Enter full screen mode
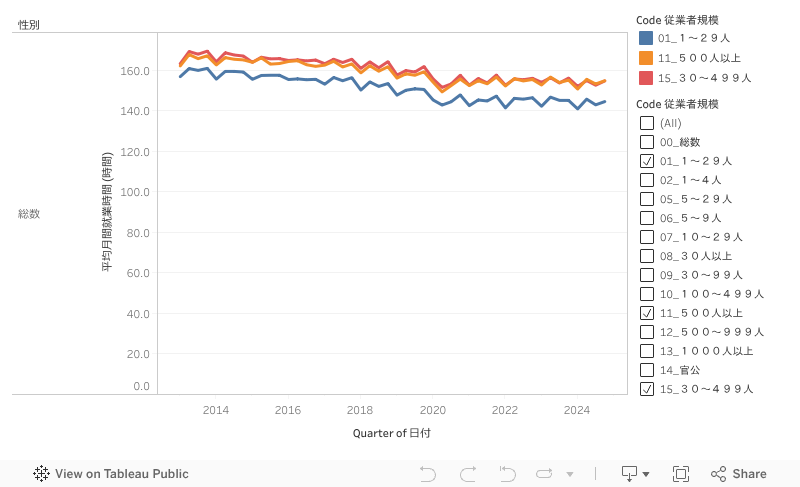The image size is (800, 487). click(681, 474)
